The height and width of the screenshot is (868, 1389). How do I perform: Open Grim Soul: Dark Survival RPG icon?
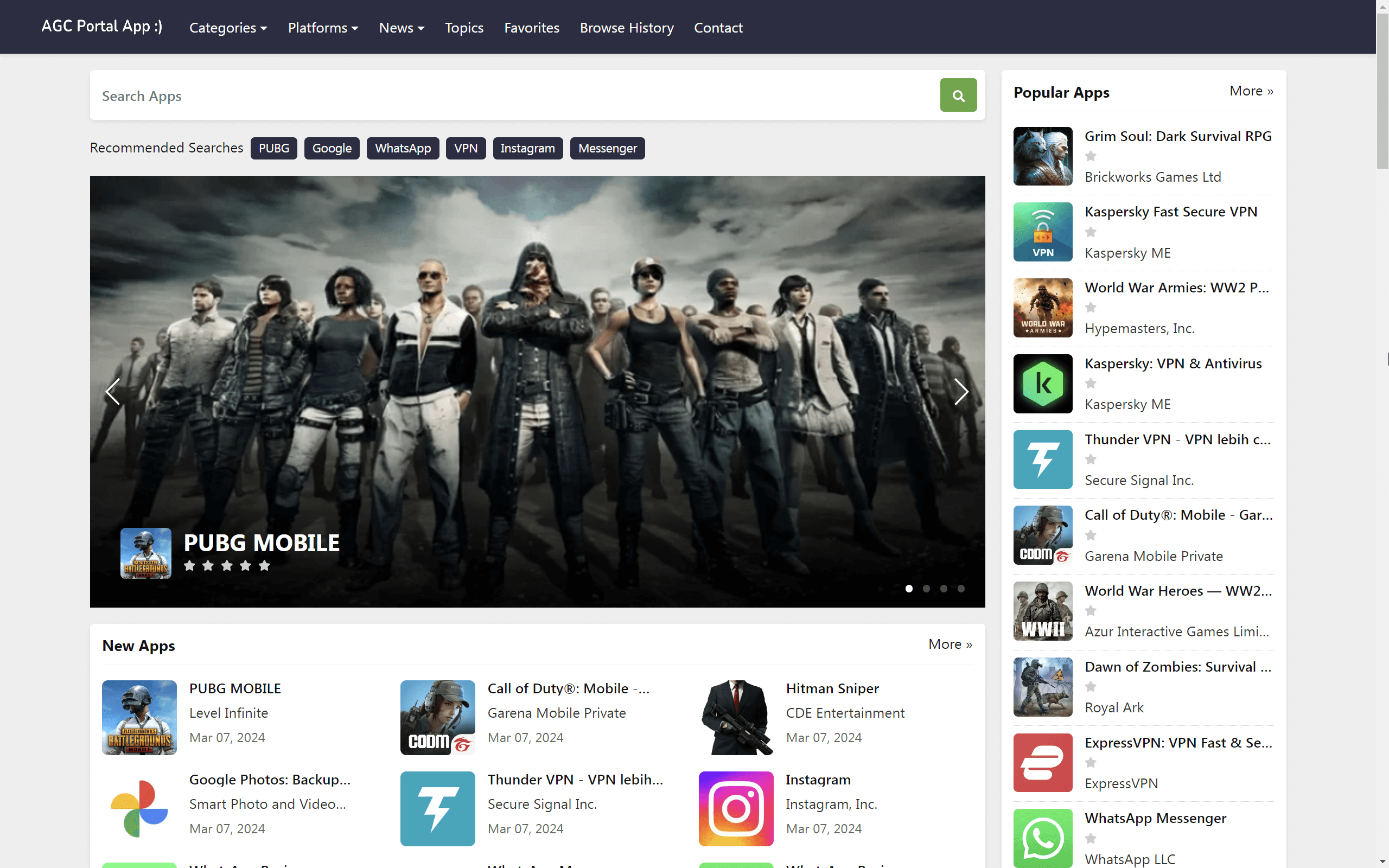[1042, 156]
